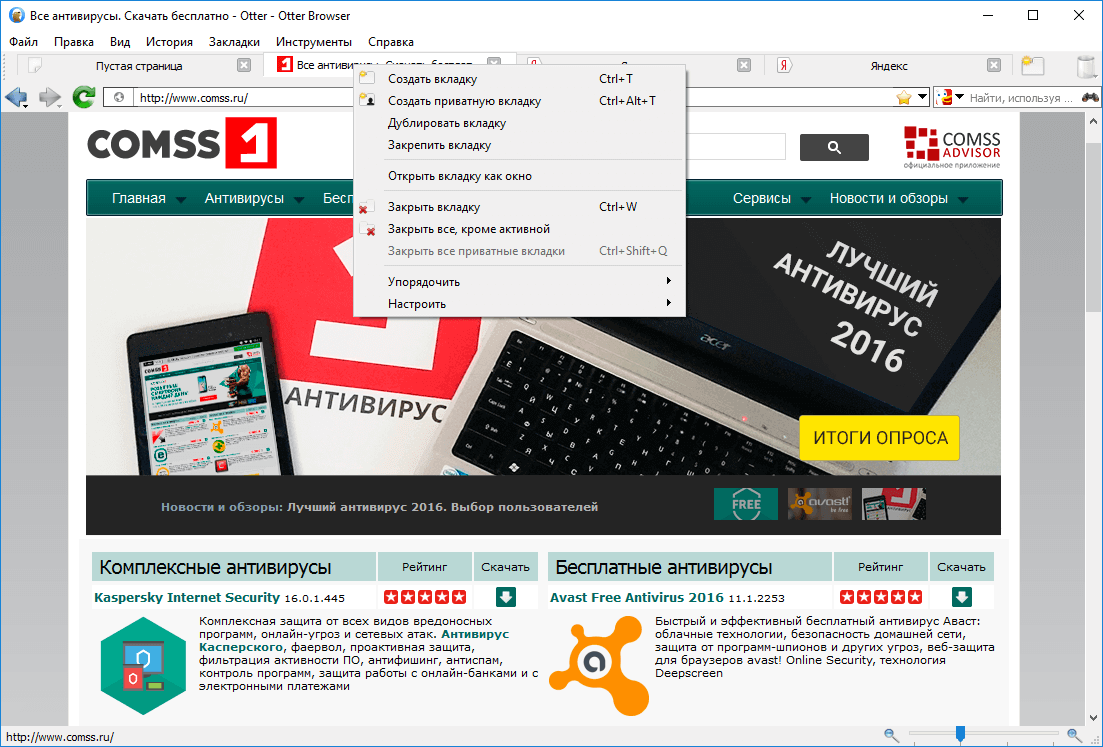Image resolution: width=1103 pixels, height=747 pixels.
Task: Click the URL address field
Action: coord(513,98)
